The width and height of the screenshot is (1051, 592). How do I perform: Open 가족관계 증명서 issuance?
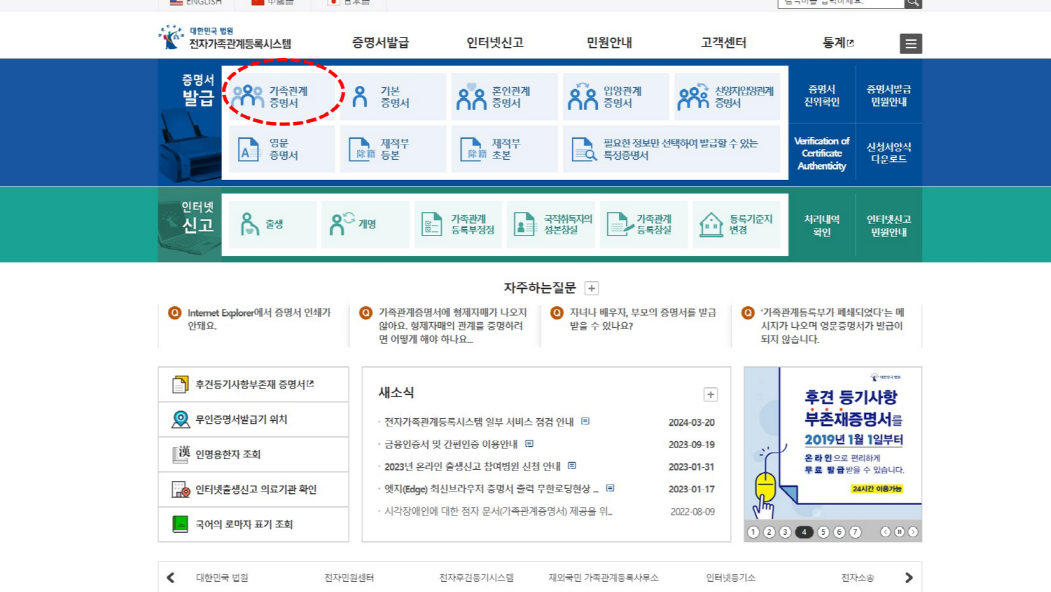[x=282, y=97]
